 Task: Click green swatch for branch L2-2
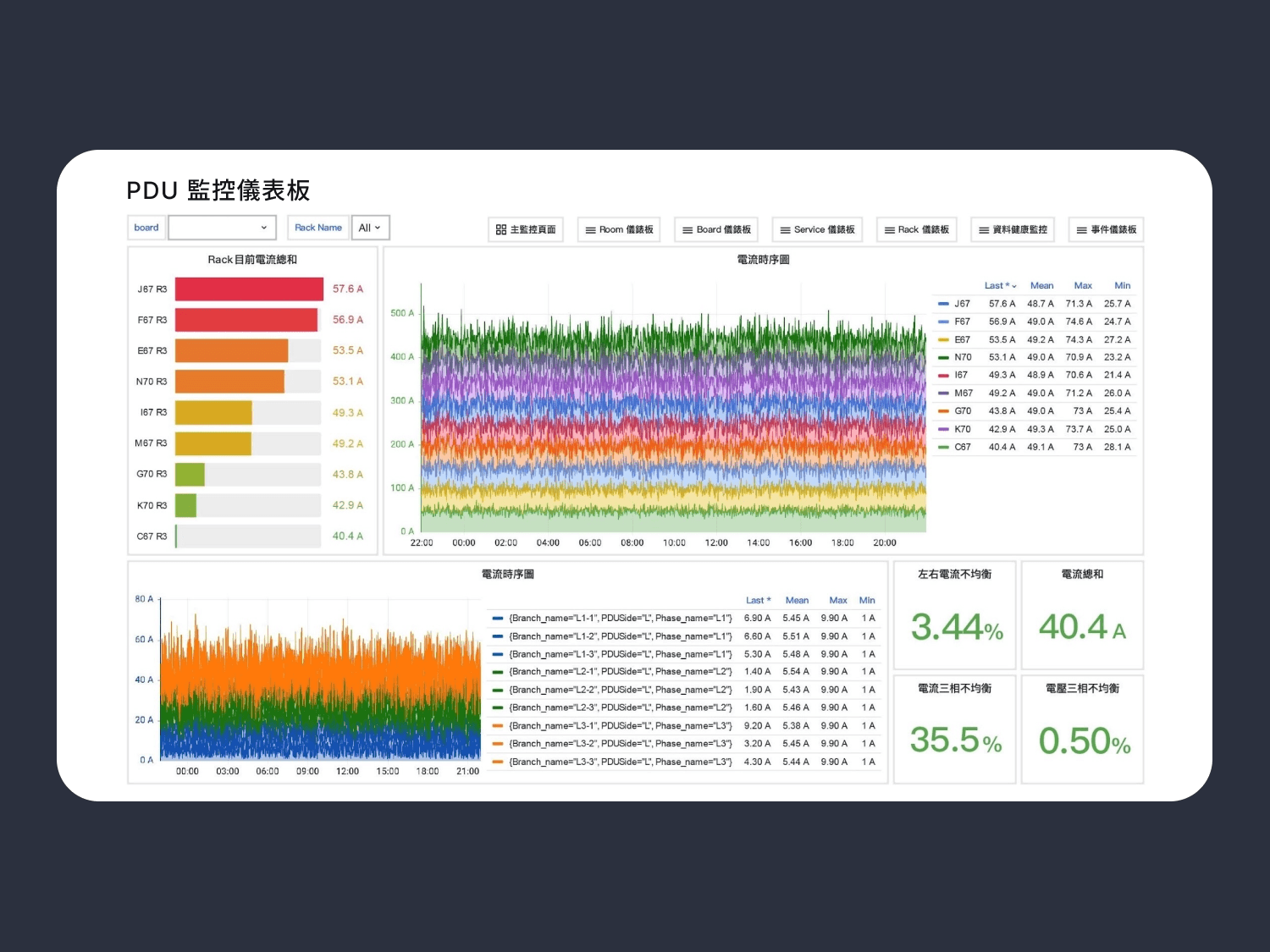(x=498, y=690)
